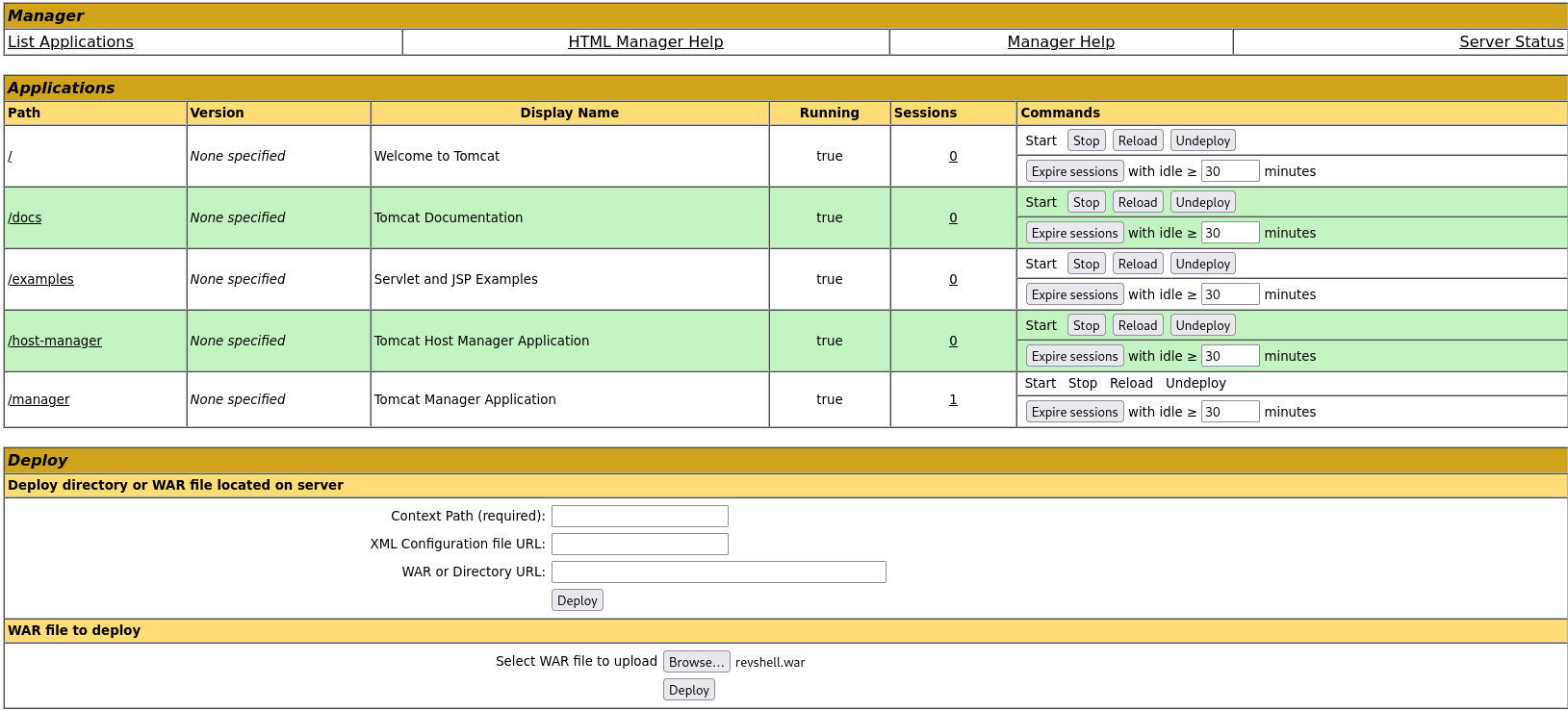Viewport: 1568px width, 711px height.
Task: View the 1 session for /manager
Action: coord(953,399)
